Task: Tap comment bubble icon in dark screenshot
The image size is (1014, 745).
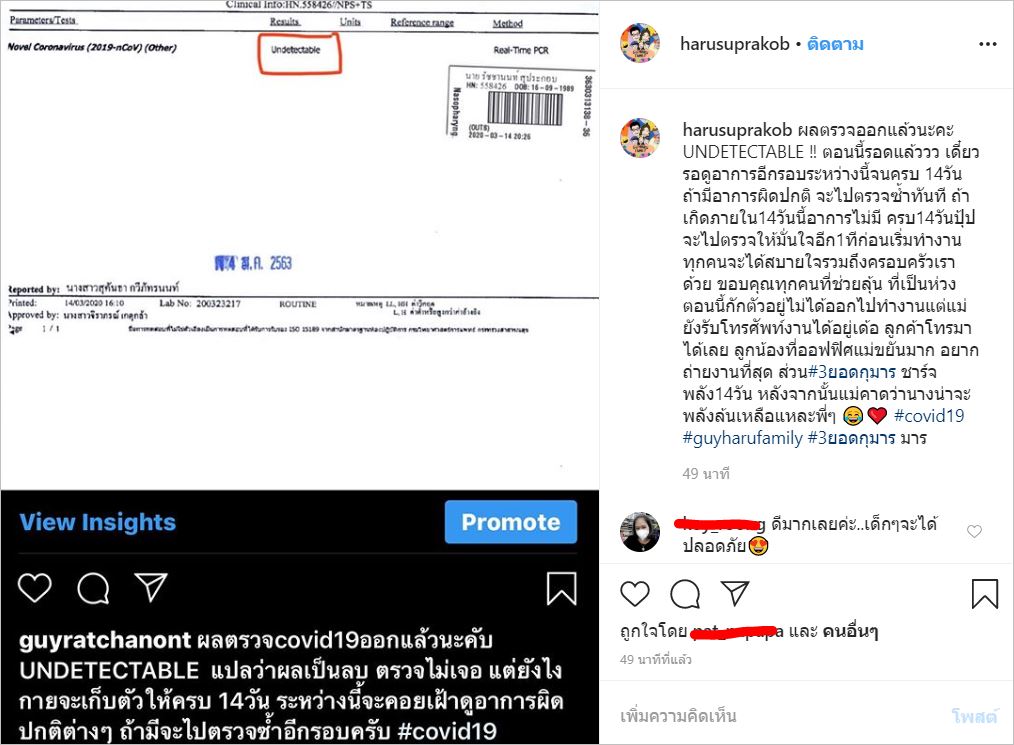Action: [93, 588]
